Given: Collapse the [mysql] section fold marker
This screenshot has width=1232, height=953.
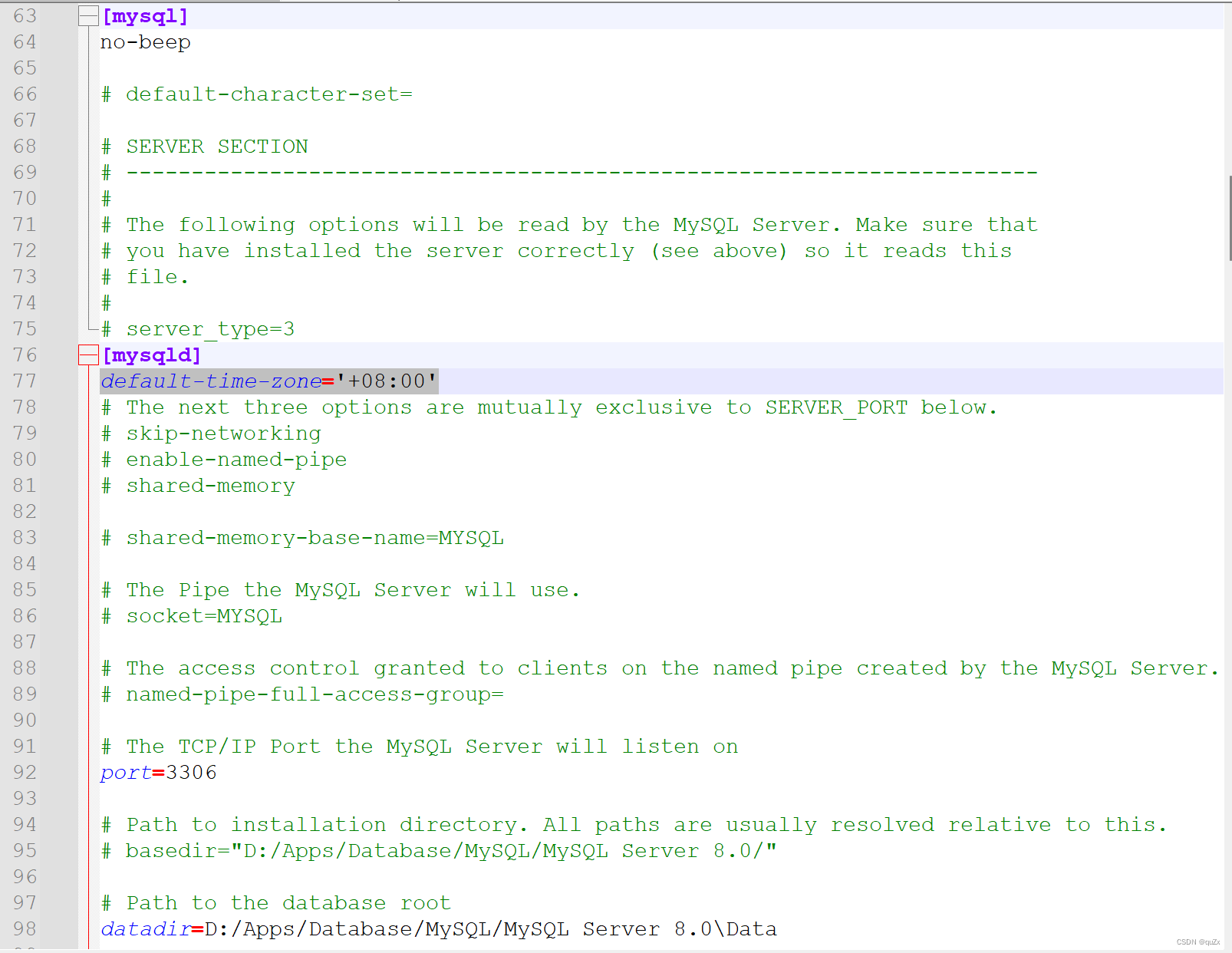Looking at the screenshot, I should [x=88, y=16].
